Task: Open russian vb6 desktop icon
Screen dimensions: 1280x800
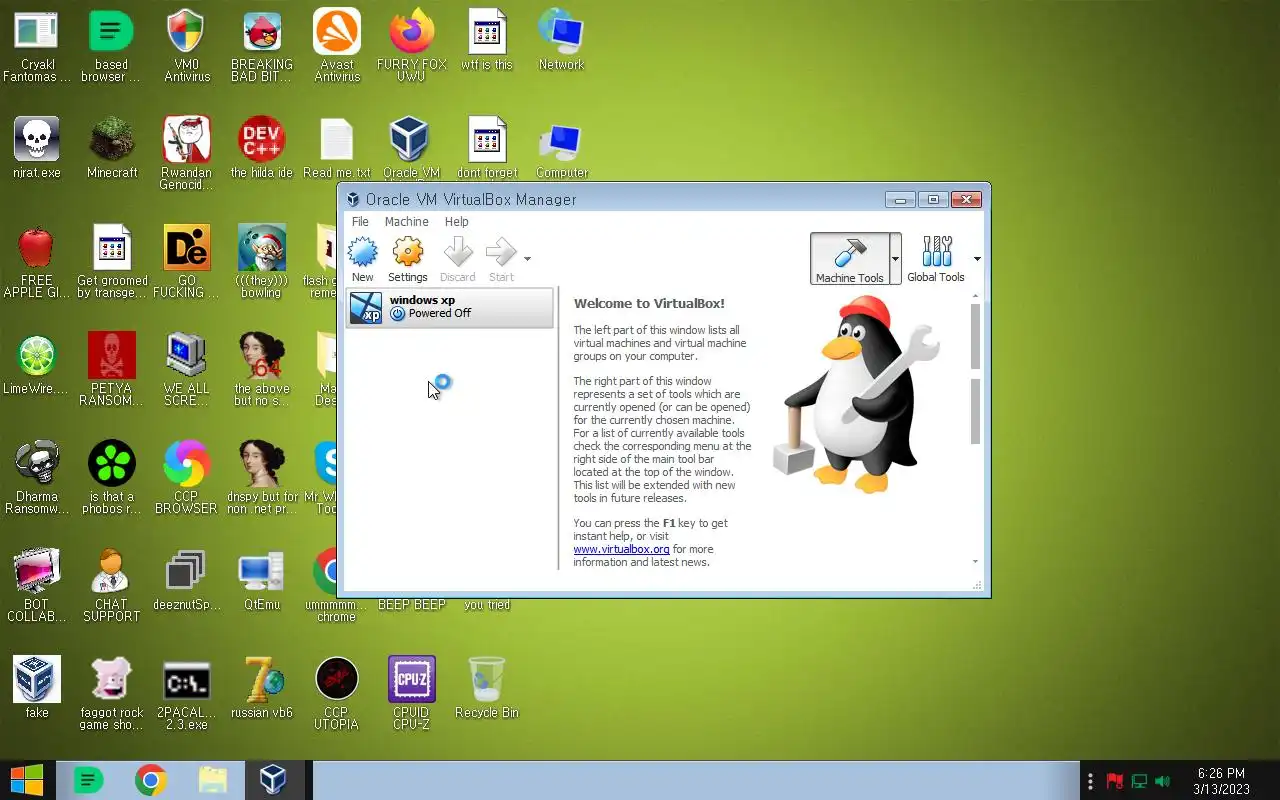Action: (x=262, y=688)
